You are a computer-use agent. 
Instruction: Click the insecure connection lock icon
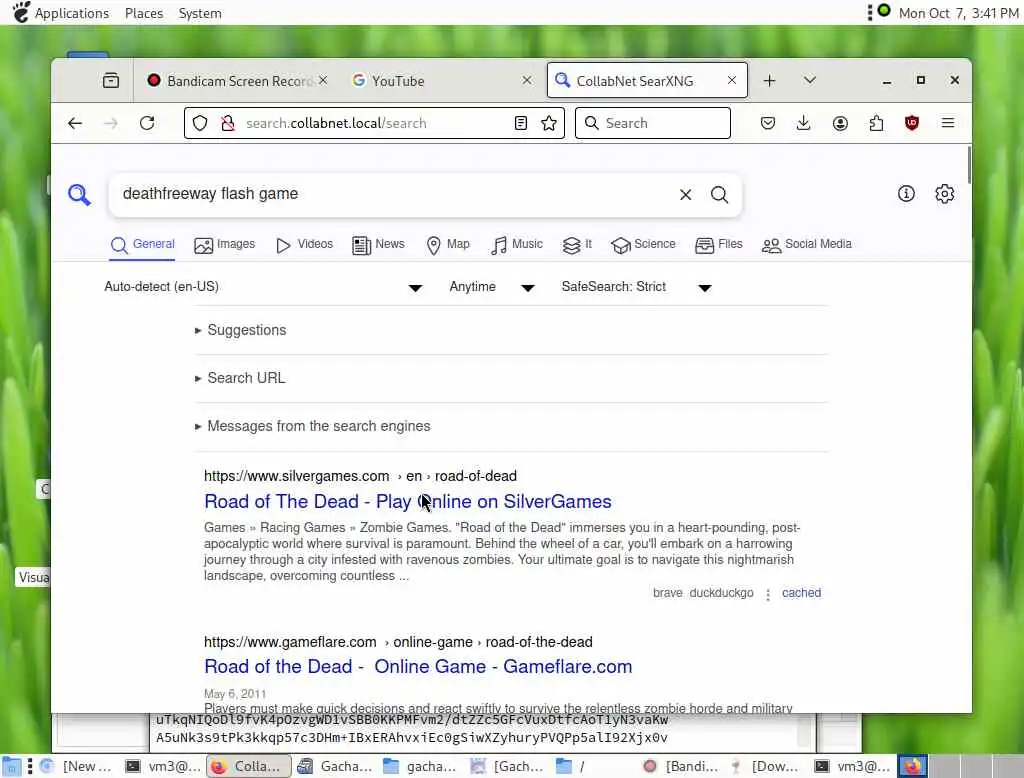coord(228,123)
